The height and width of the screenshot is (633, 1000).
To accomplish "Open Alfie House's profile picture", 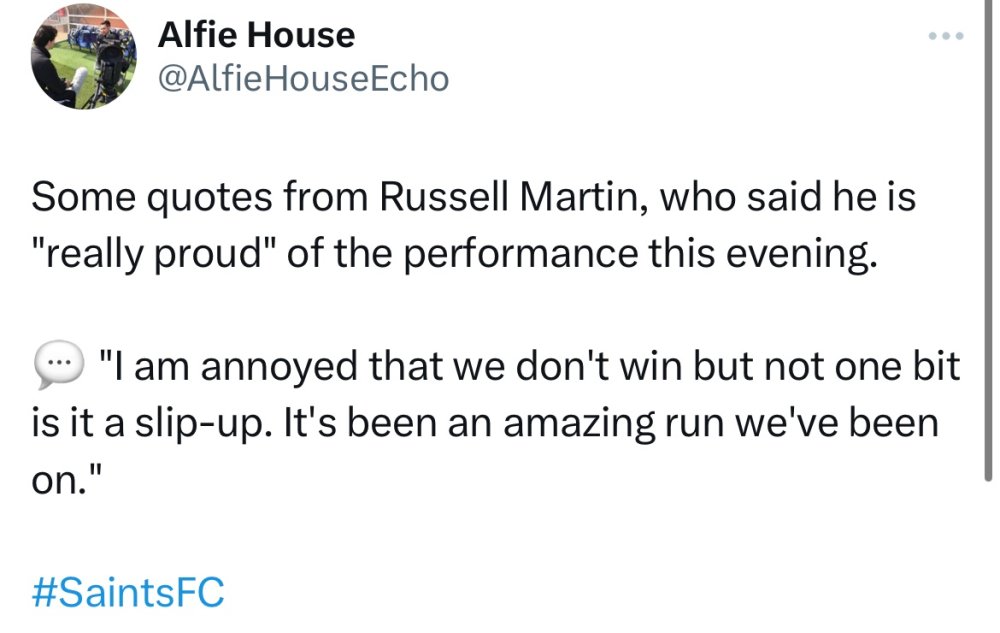I will click(83, 57).
